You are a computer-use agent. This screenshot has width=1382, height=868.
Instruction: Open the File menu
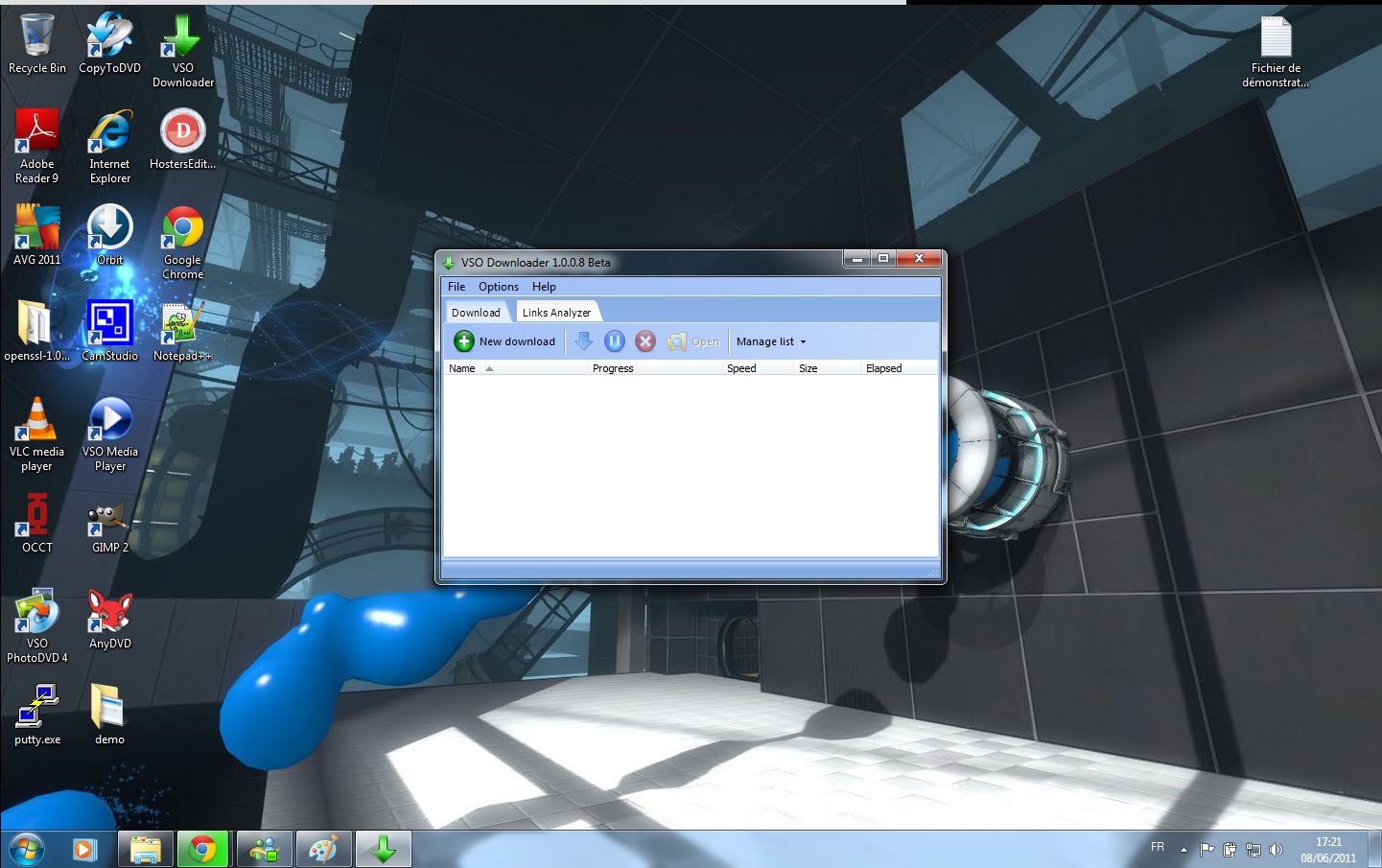[x=457, y=287]
